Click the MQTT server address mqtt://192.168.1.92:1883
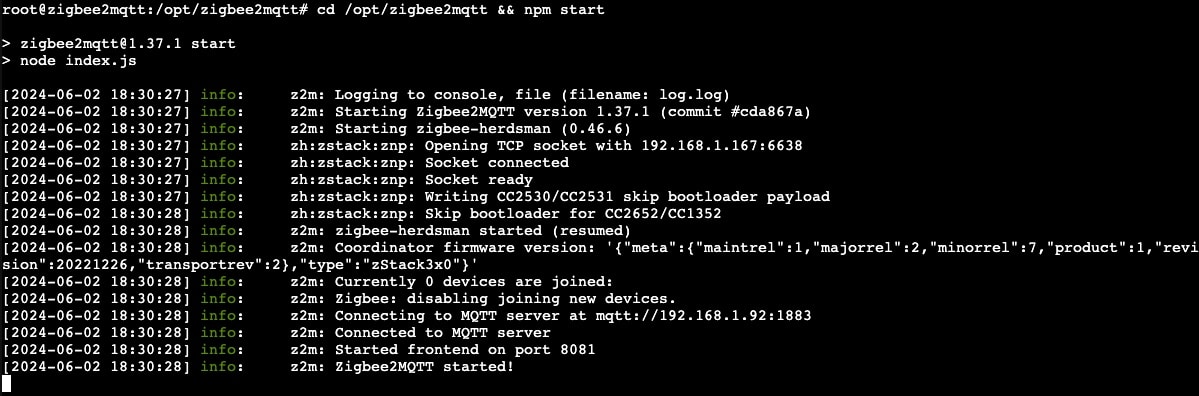The image size is (1199, 396). [702, 316]
